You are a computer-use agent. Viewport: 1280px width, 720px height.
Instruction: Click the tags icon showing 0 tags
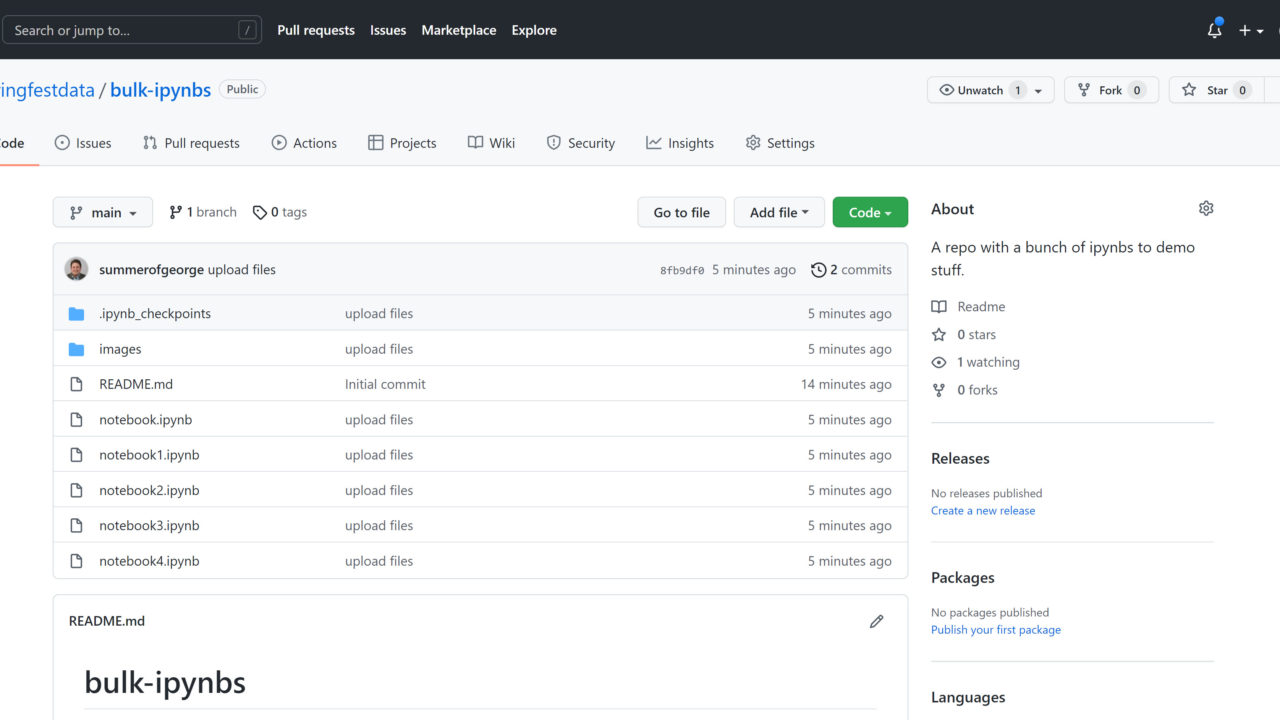[x=260, y=212]
